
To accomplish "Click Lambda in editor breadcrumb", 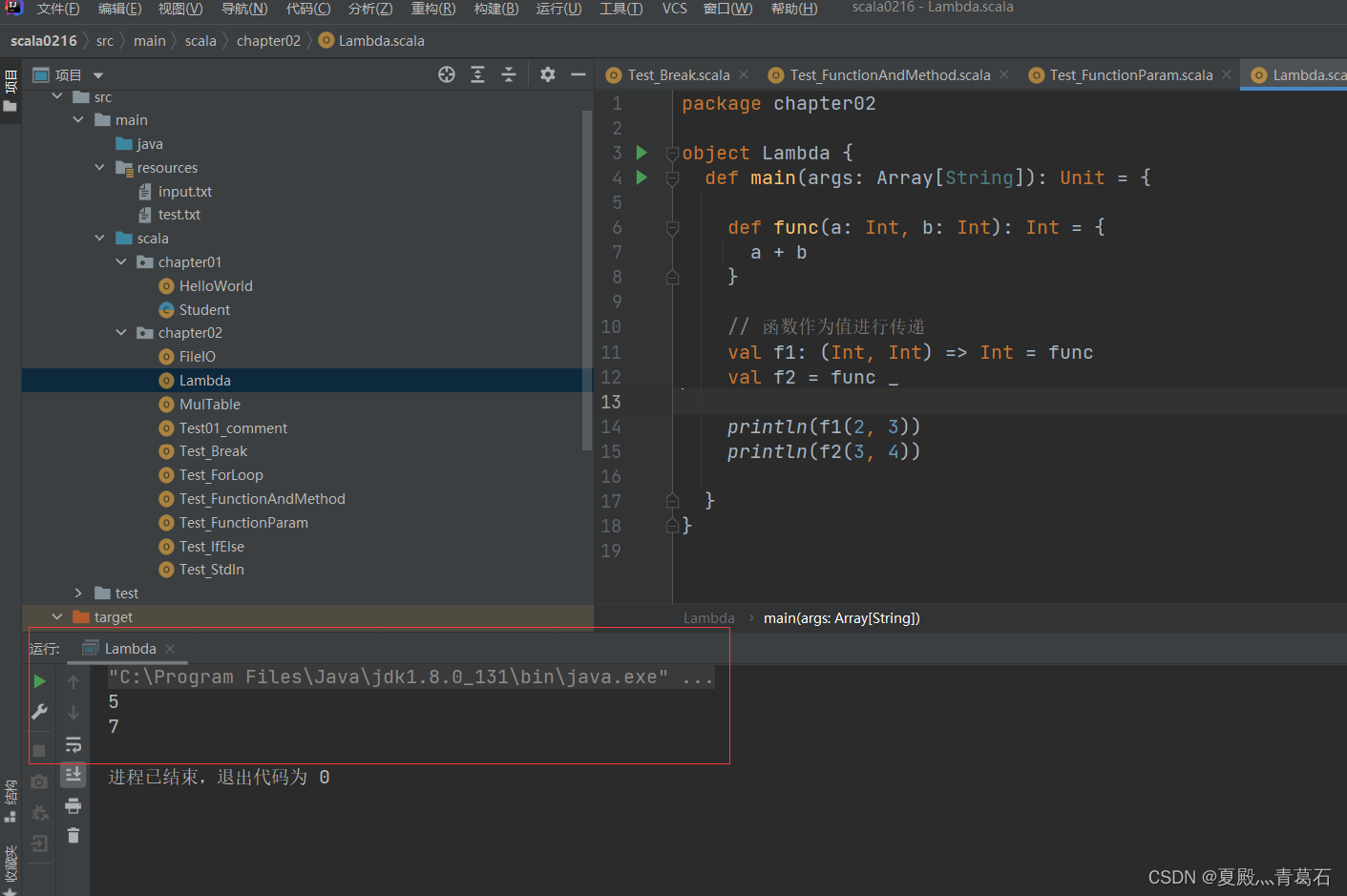I will [x=709, y=618].
